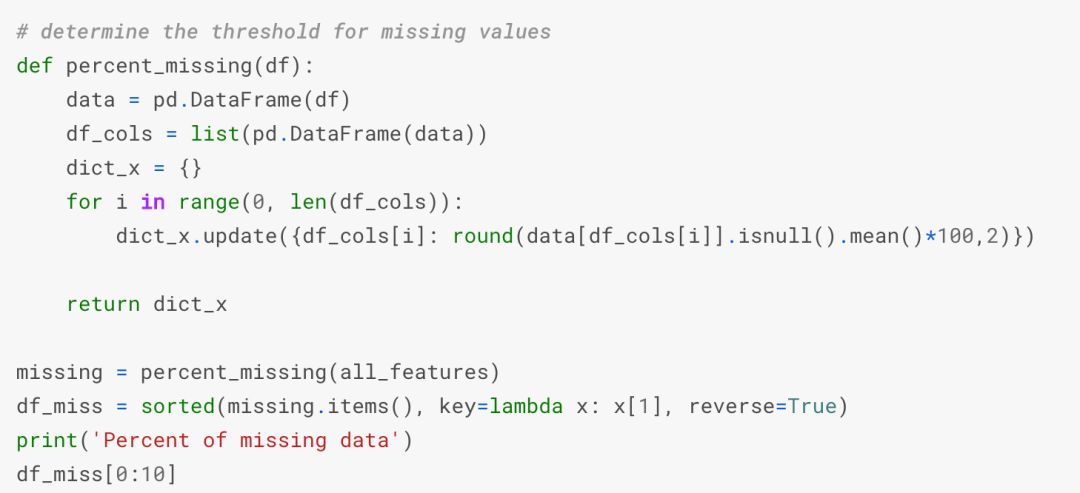
Task: Click the 'df_miss[0:10]' slice expression
Action: click(96, 474)
